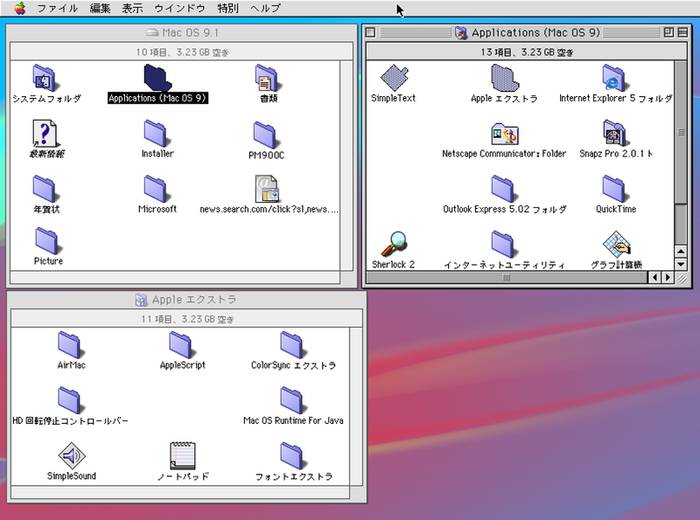Click the Apple エクストラ folder in Applications window
This screenshot has height=520, width=700.
pyautogui.click(x=504, y=78)
